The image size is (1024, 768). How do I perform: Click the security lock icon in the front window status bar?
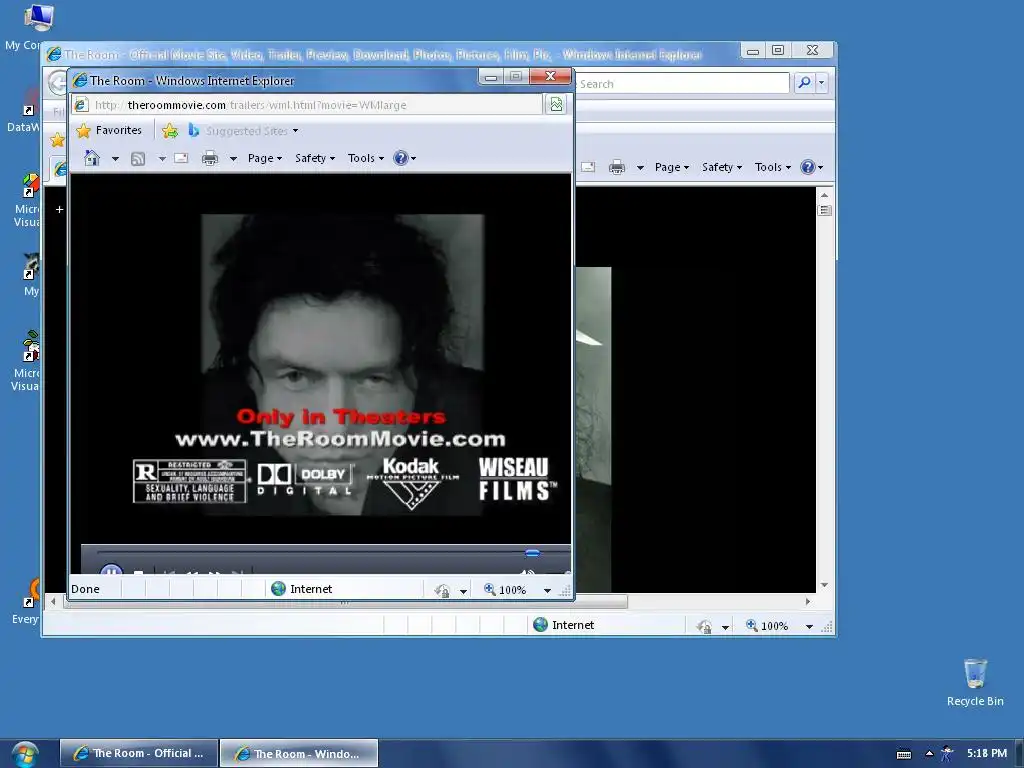point(442,590)
